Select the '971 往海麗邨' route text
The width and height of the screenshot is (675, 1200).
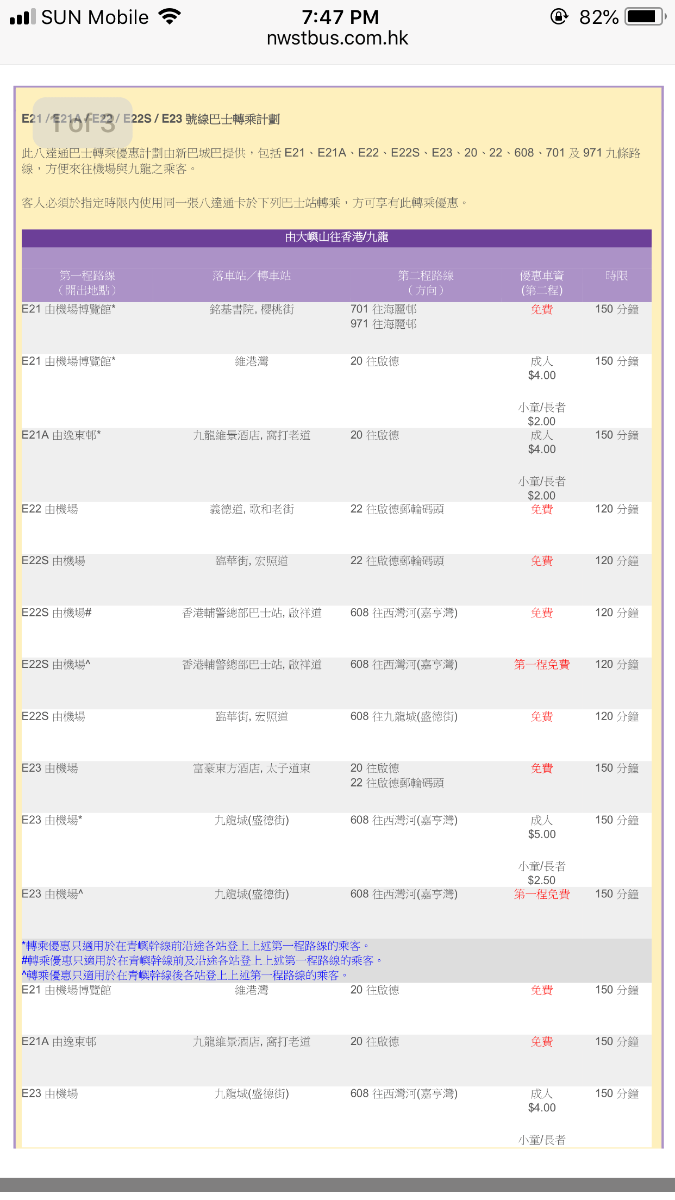click(384, 324)
